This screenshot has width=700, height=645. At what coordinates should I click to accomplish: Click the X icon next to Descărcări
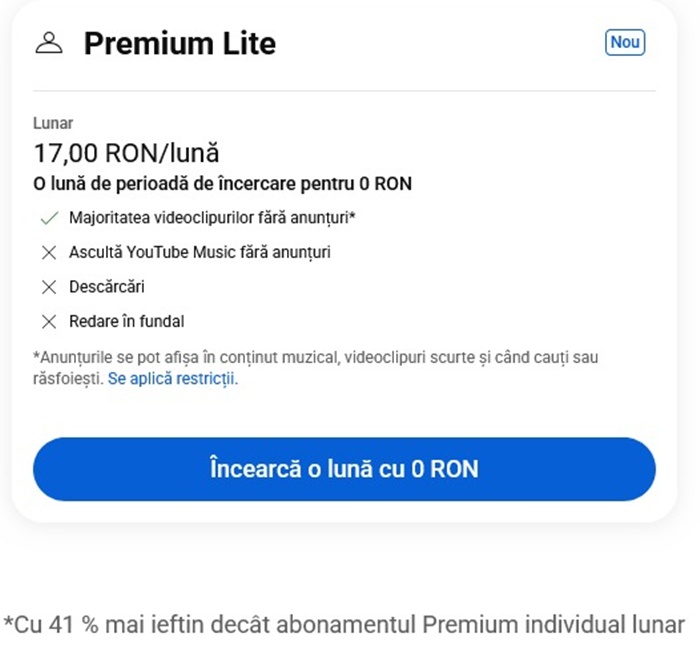click(x=48, y=287)
